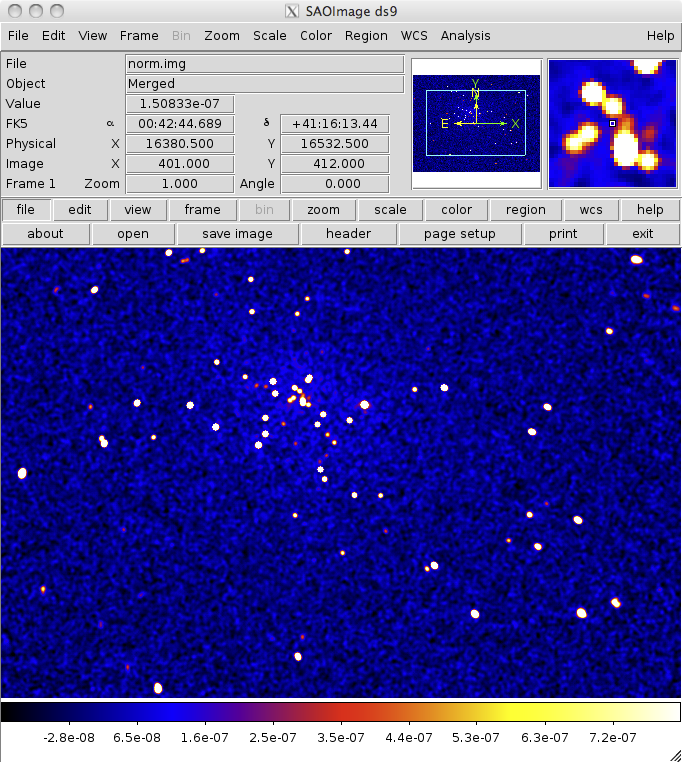Click the 'save image' button

(237, 234)
